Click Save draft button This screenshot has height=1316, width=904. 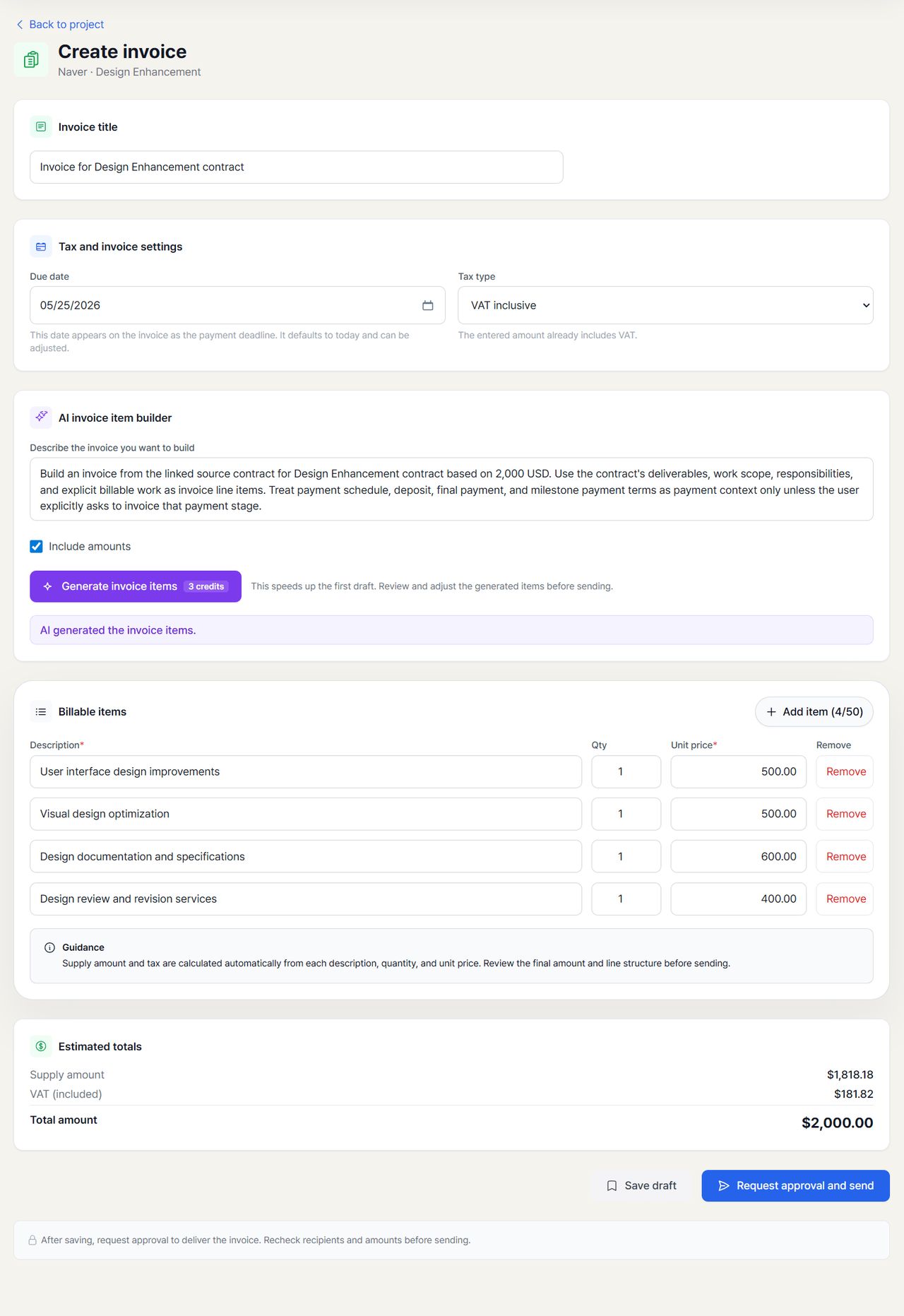point(641,1185)
